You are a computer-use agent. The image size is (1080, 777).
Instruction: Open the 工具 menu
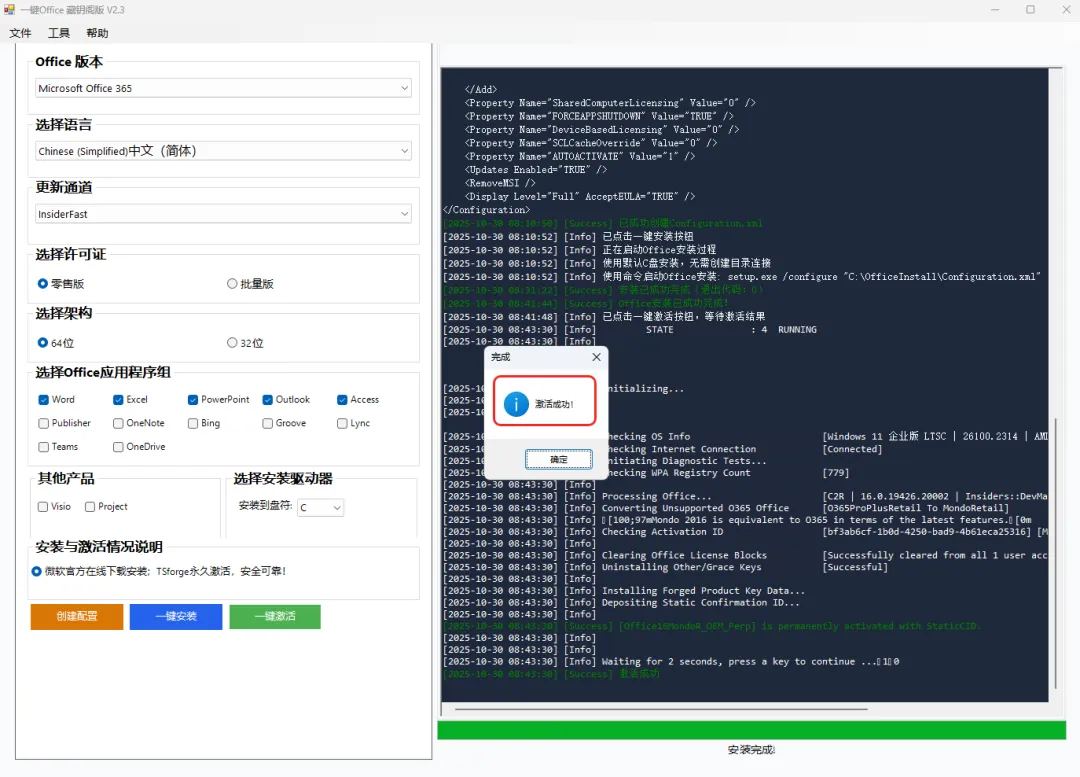59,33
